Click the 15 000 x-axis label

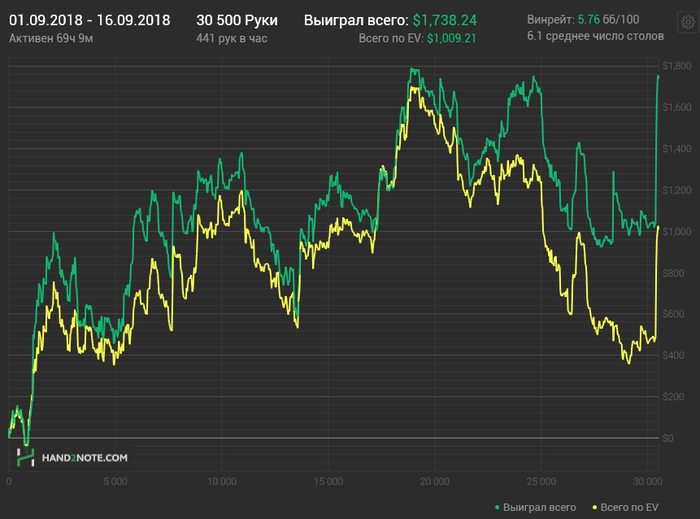328,482
